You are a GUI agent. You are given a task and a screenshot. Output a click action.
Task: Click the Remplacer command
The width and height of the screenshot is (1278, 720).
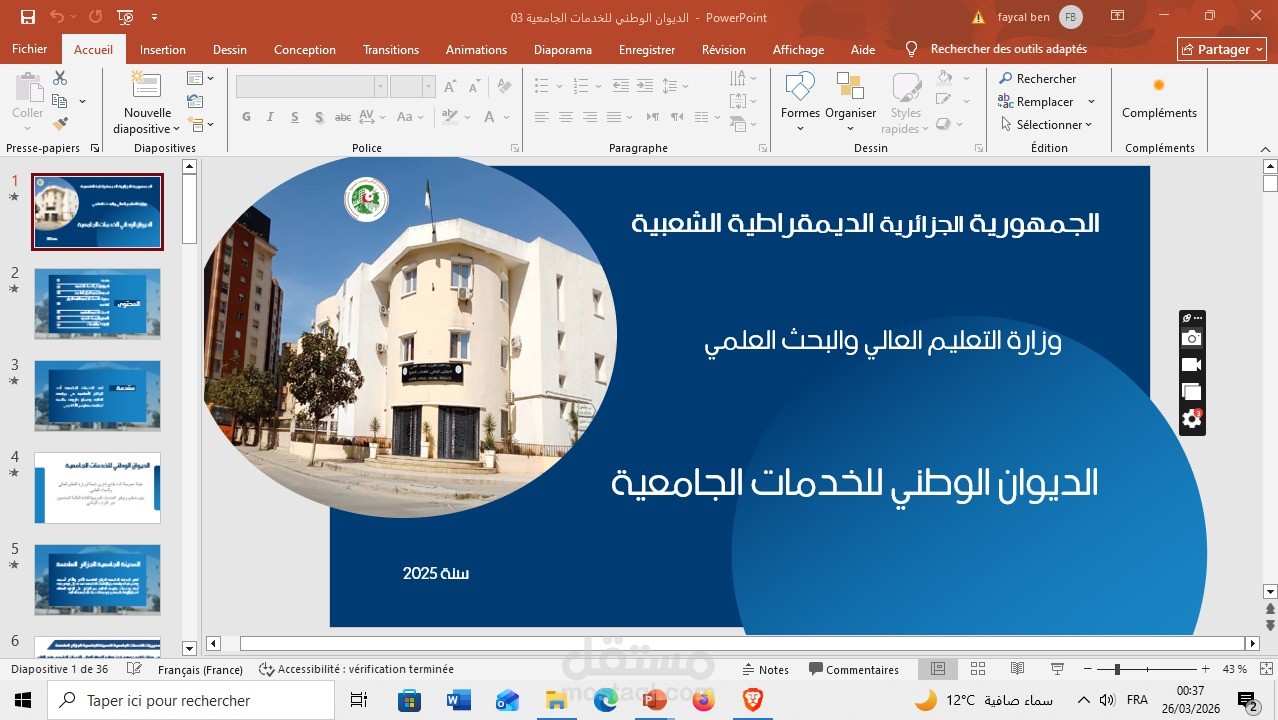(1045, 101)
